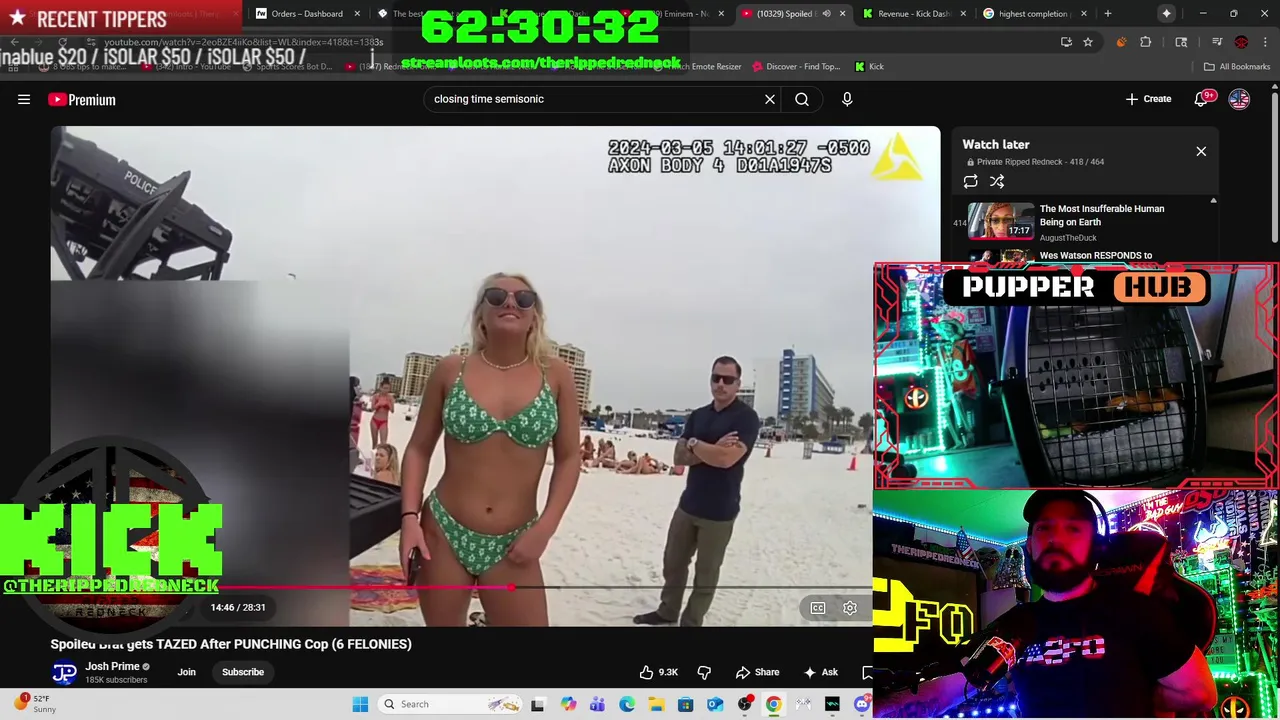Open YouTube notifications bell
1280x720 pixels.
click(x=1203, y=99)
